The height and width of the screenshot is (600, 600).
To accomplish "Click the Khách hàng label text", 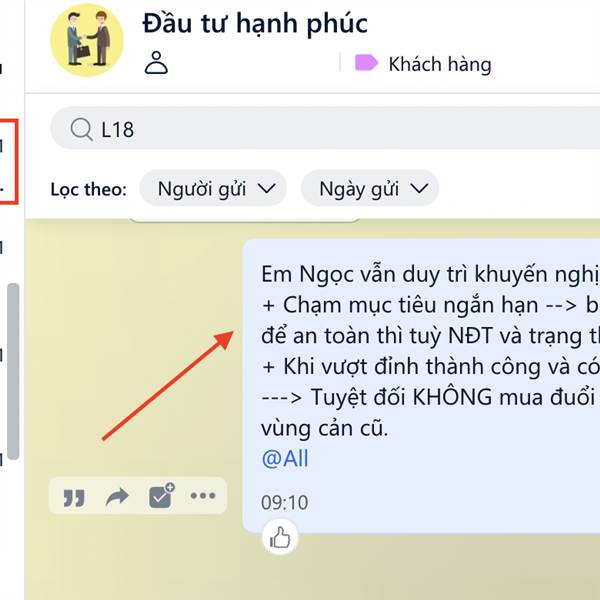I will click(440, 64).
